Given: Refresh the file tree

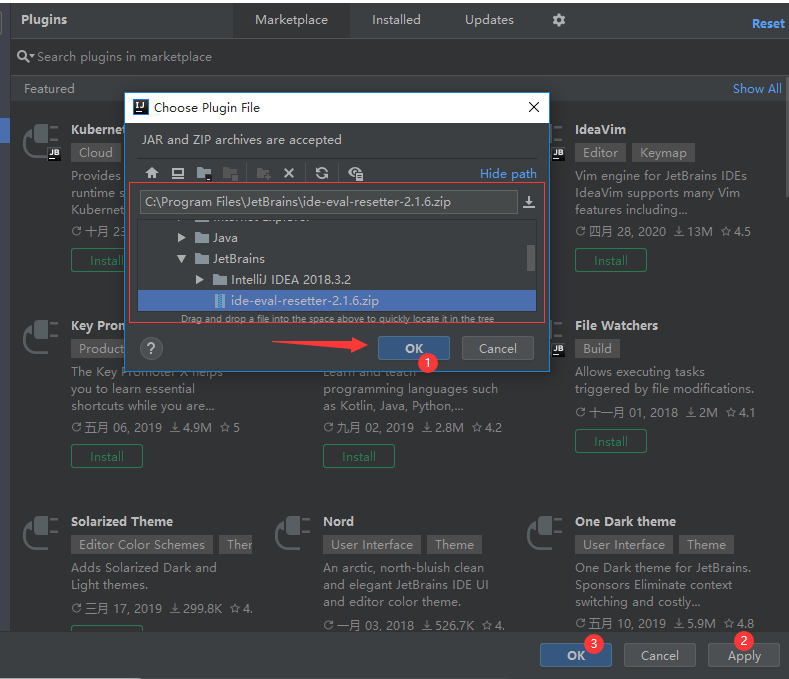Looking at the screenshot, I should click(322, 174).
